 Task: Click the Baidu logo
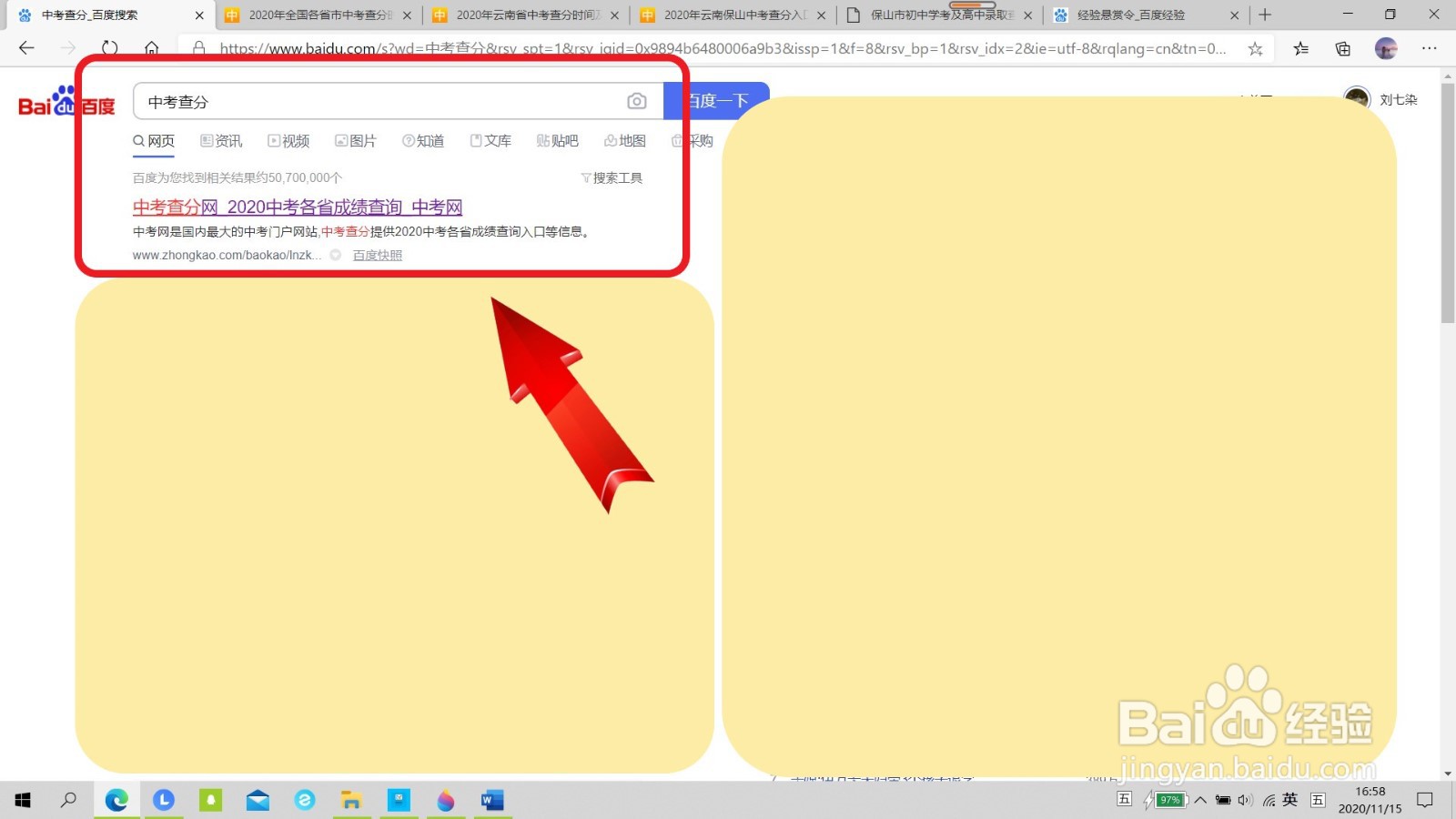tap(66, 102)
